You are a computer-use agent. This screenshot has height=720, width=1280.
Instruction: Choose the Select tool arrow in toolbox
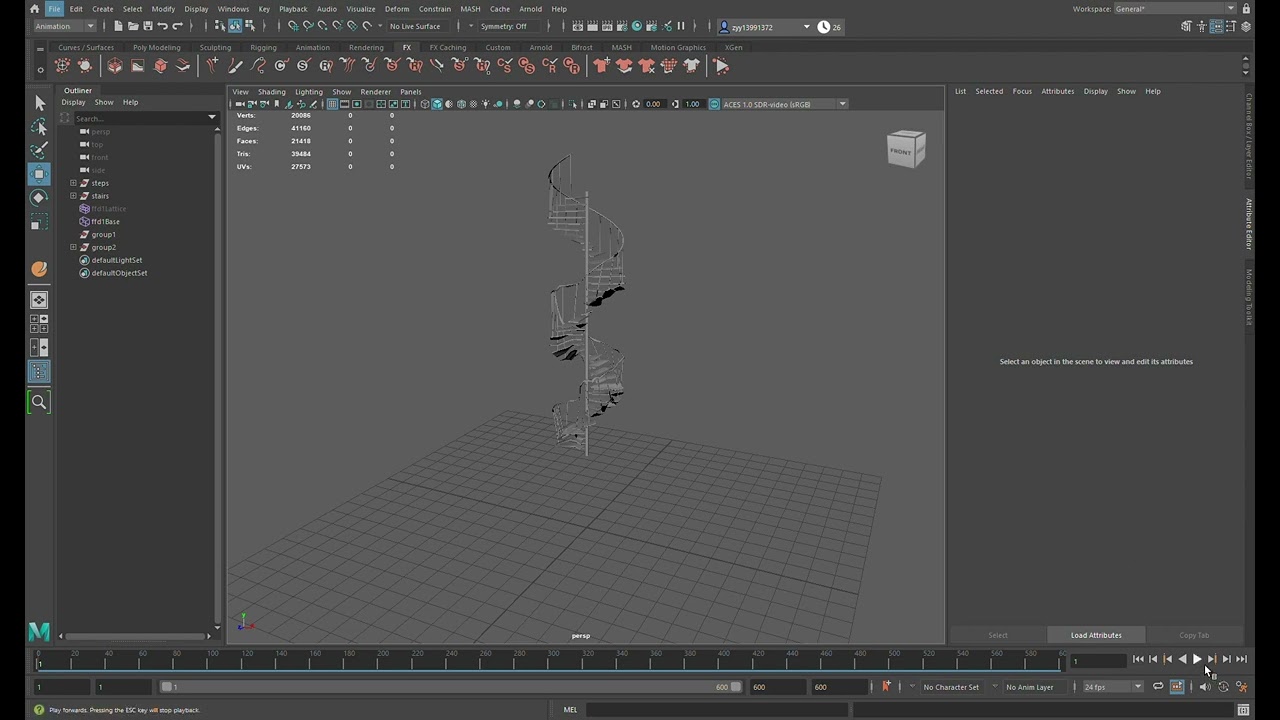tap(39, 103)
